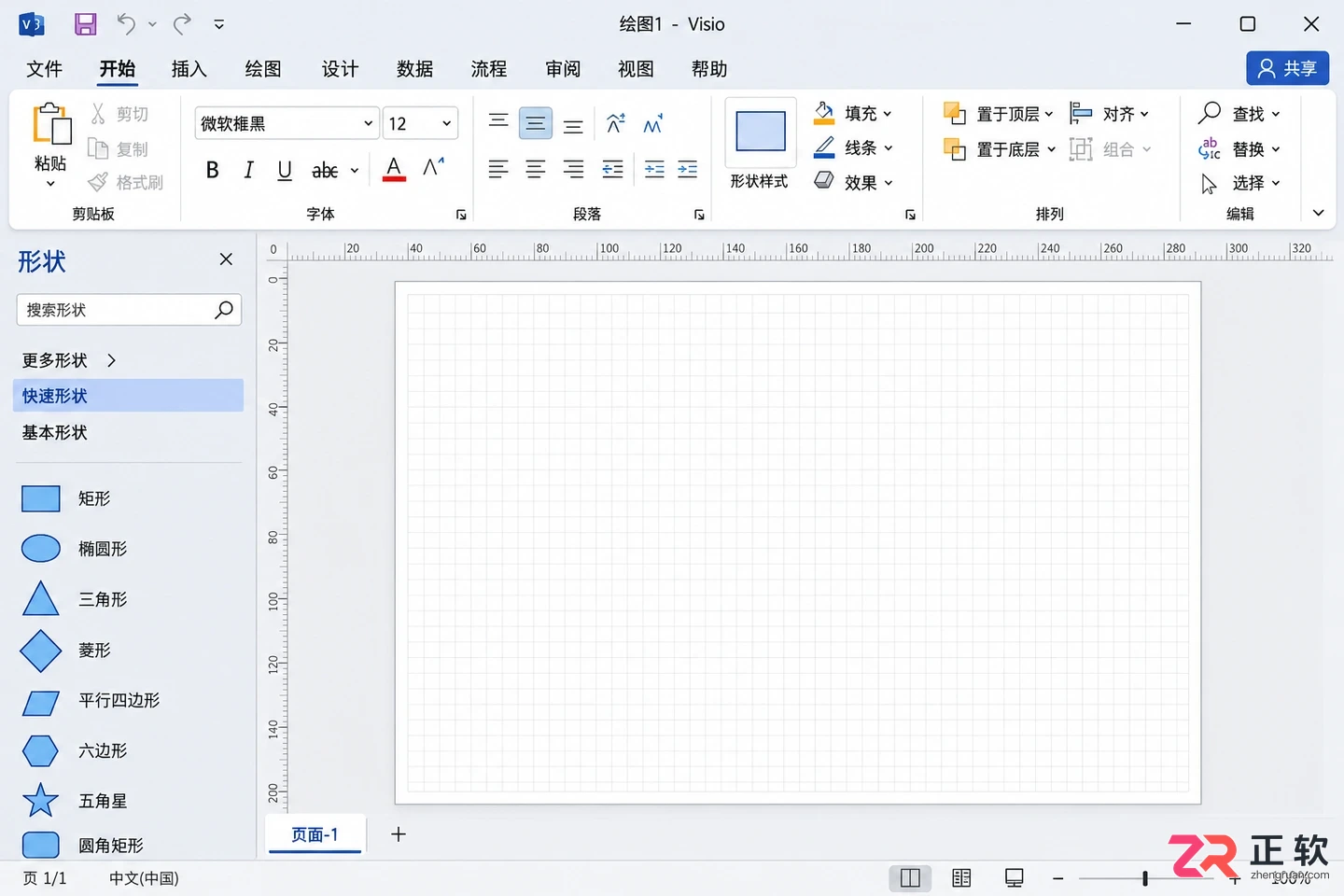The height and width of the screenshot is (896, 1344).
Task: Select the Basic Shapes stencil heading
Action: point(55,432)
